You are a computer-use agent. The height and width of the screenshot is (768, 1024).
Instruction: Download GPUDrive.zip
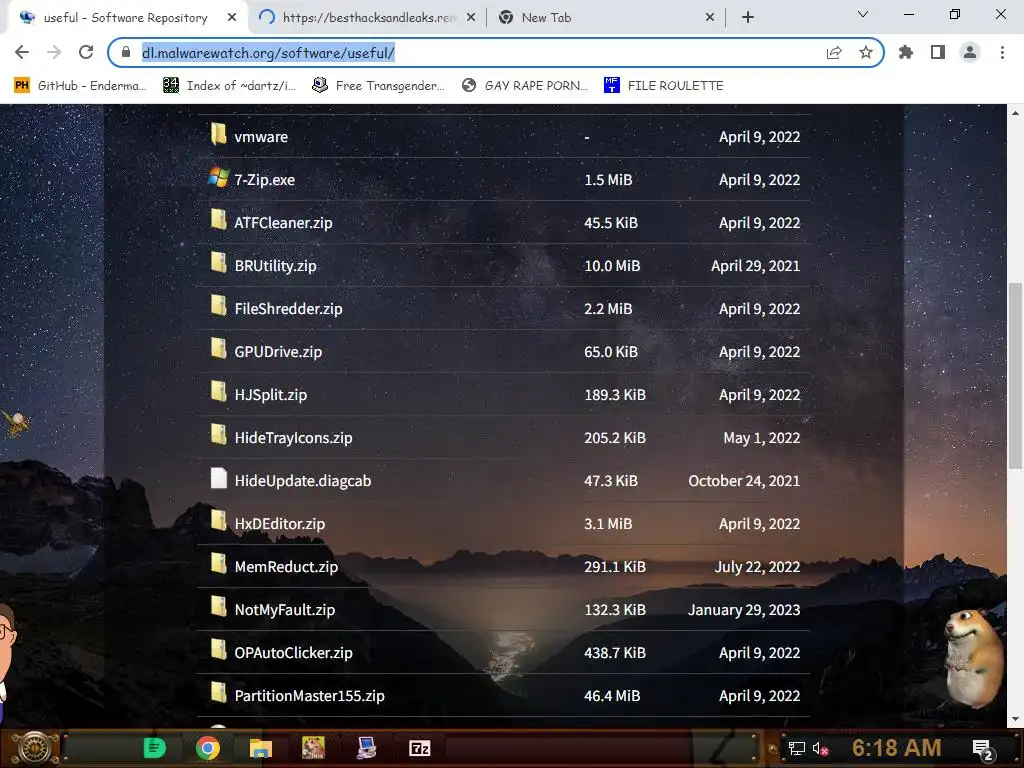coord(278,352)
